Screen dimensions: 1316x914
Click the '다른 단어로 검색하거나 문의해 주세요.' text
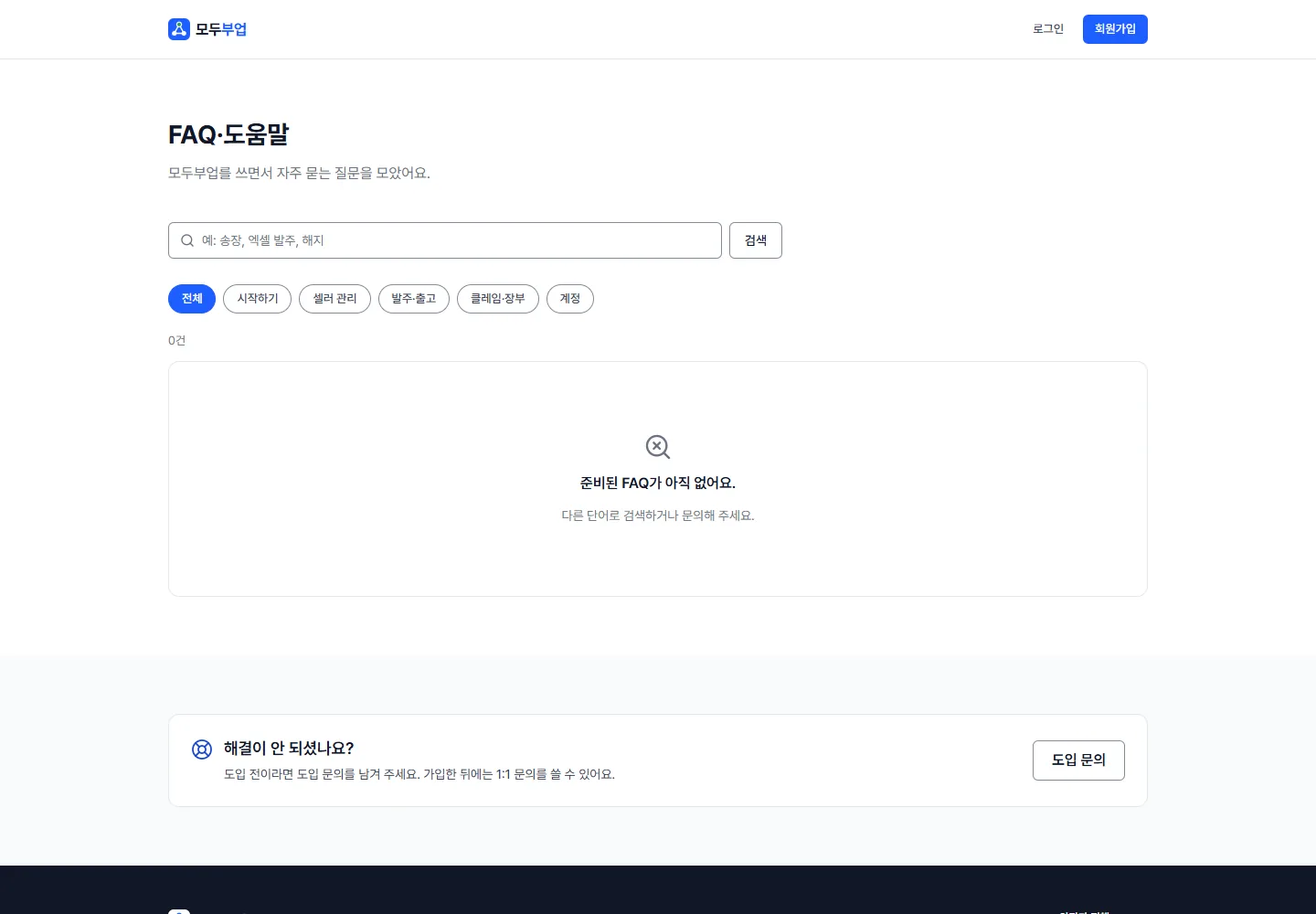point(658,515)
